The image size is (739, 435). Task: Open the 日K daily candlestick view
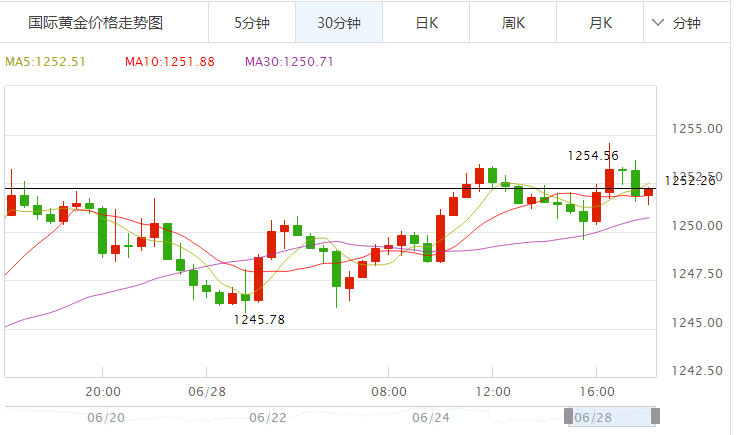coord(426,22)
